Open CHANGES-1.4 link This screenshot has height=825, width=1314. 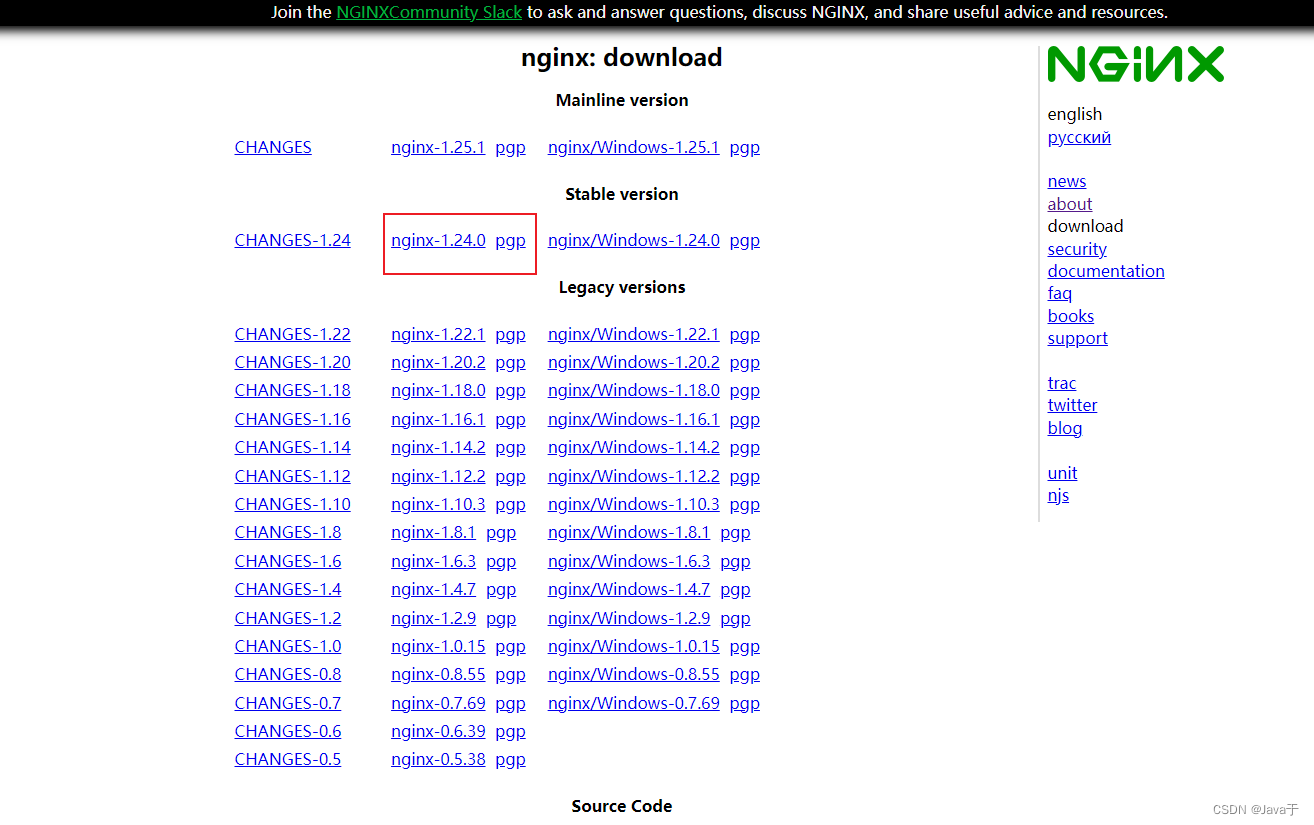tap(288, 589)
